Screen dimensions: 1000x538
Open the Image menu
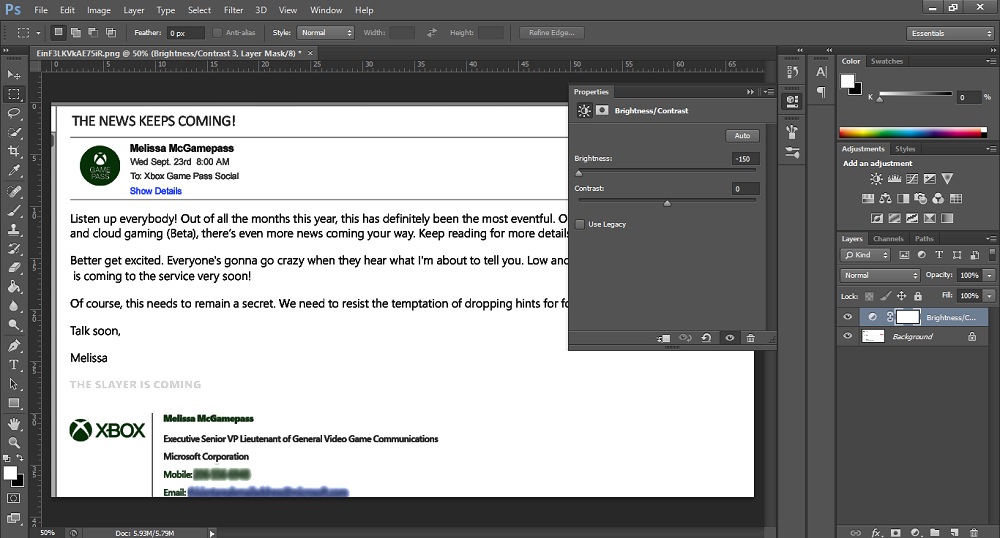tap(99, 10)
